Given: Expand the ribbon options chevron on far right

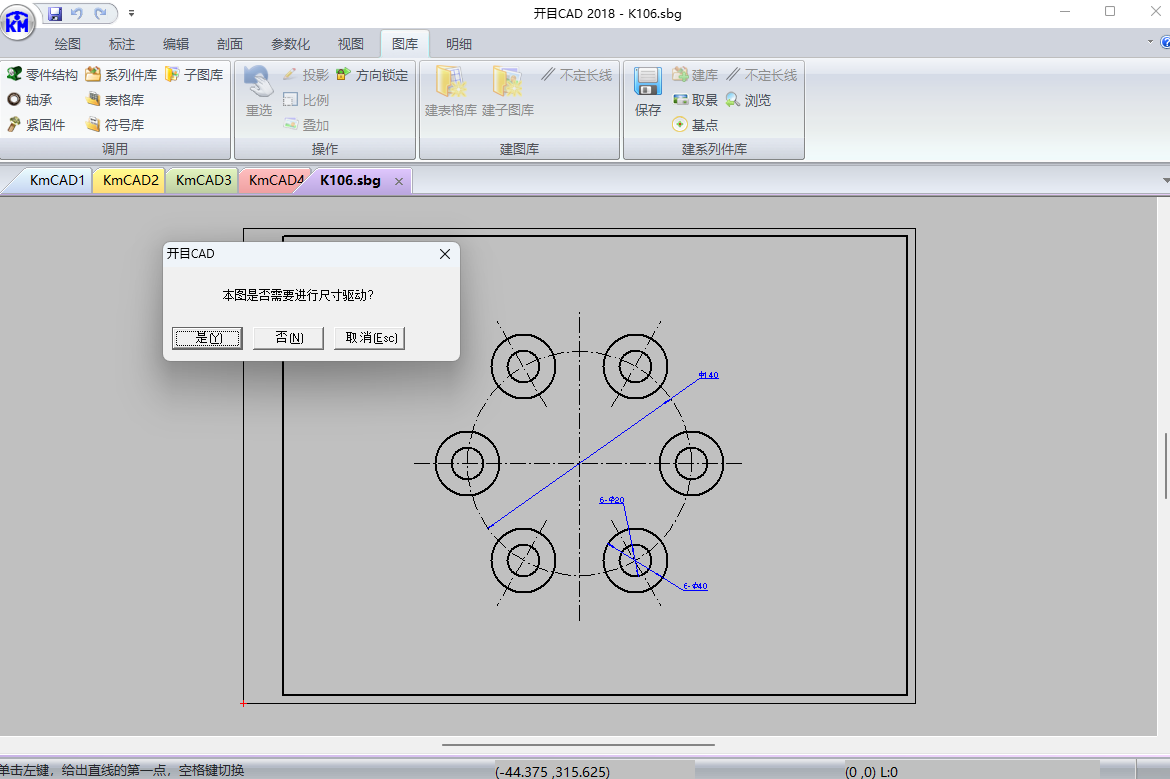Looking at the screenshot, I should (1152, 43).
